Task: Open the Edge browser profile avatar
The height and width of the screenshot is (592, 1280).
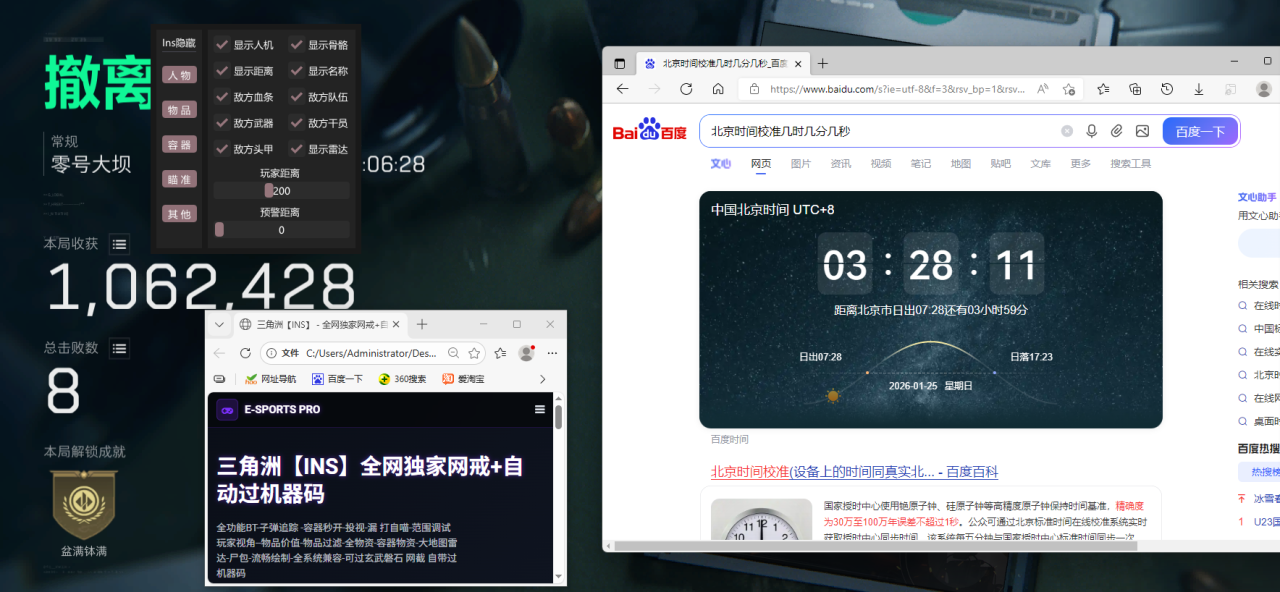Action: [x=1263, y=88]
